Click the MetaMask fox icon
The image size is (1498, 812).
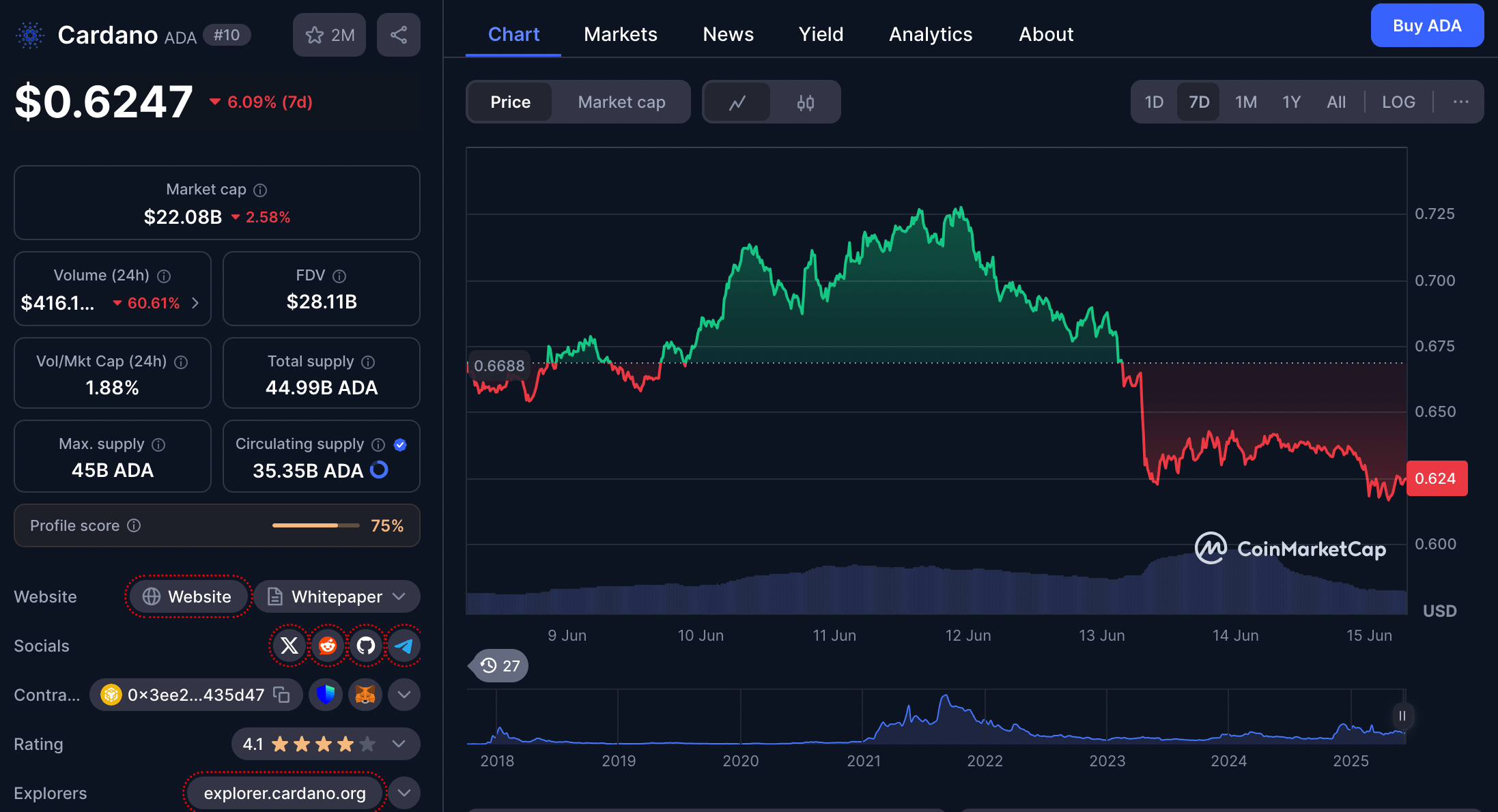coord(365,695)
